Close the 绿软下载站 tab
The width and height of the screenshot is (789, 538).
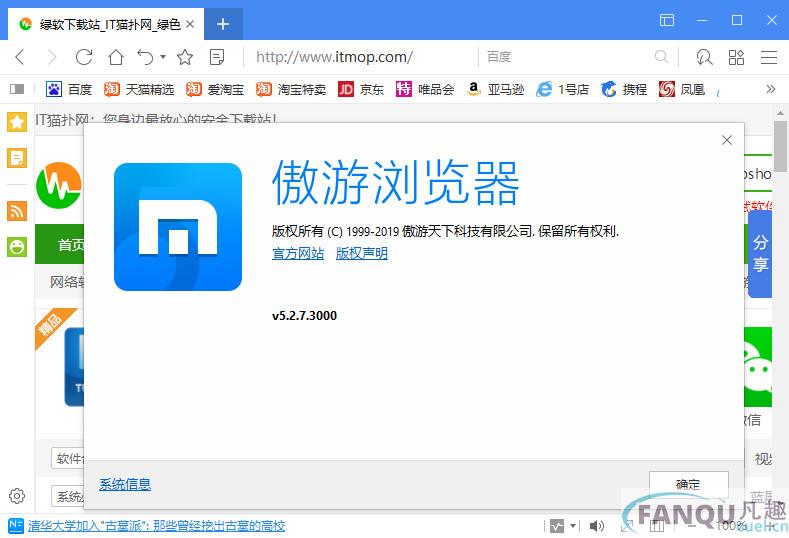190,24
